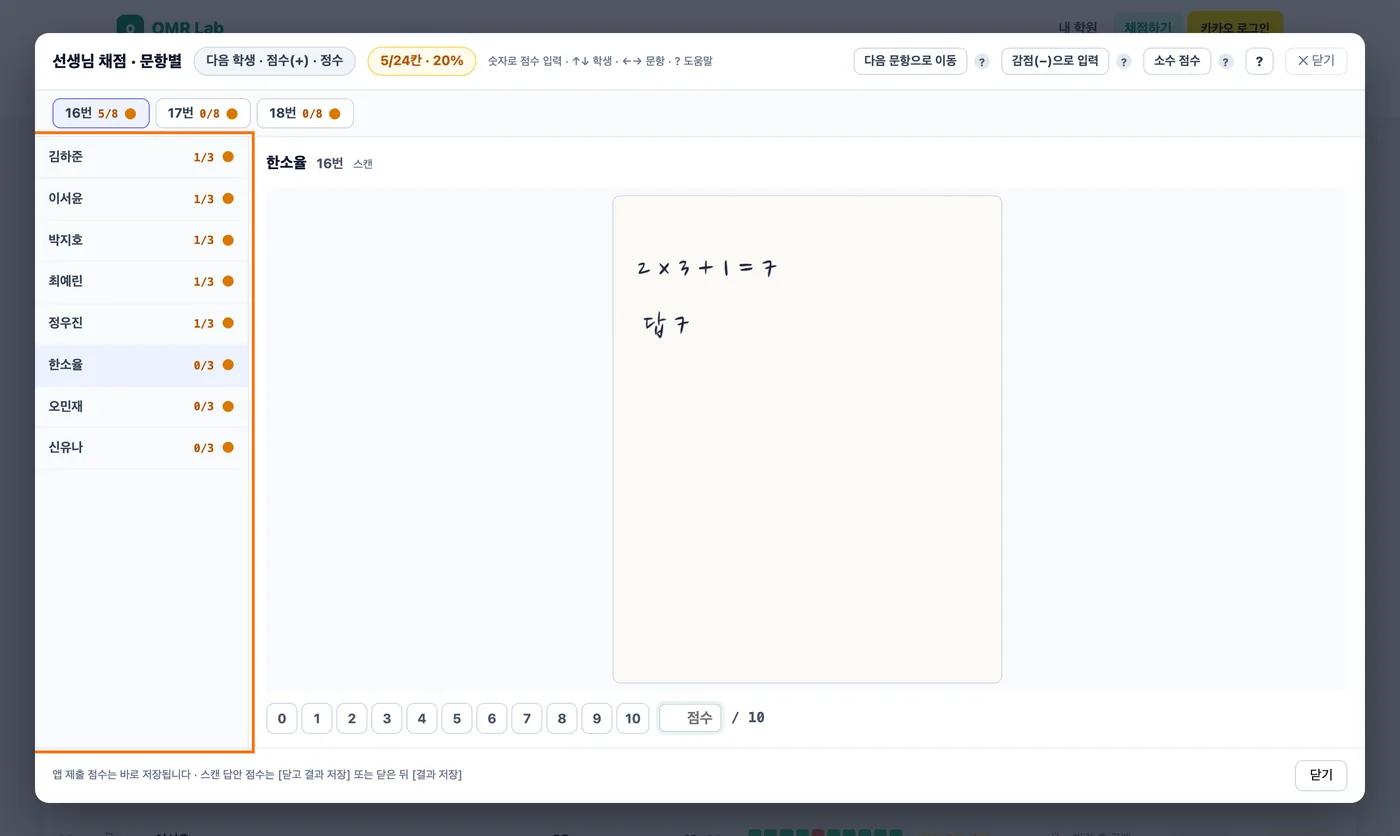The image size is (1400, 836).
Task: Focus the 점수 input field
Action: (x=690, y=718)
